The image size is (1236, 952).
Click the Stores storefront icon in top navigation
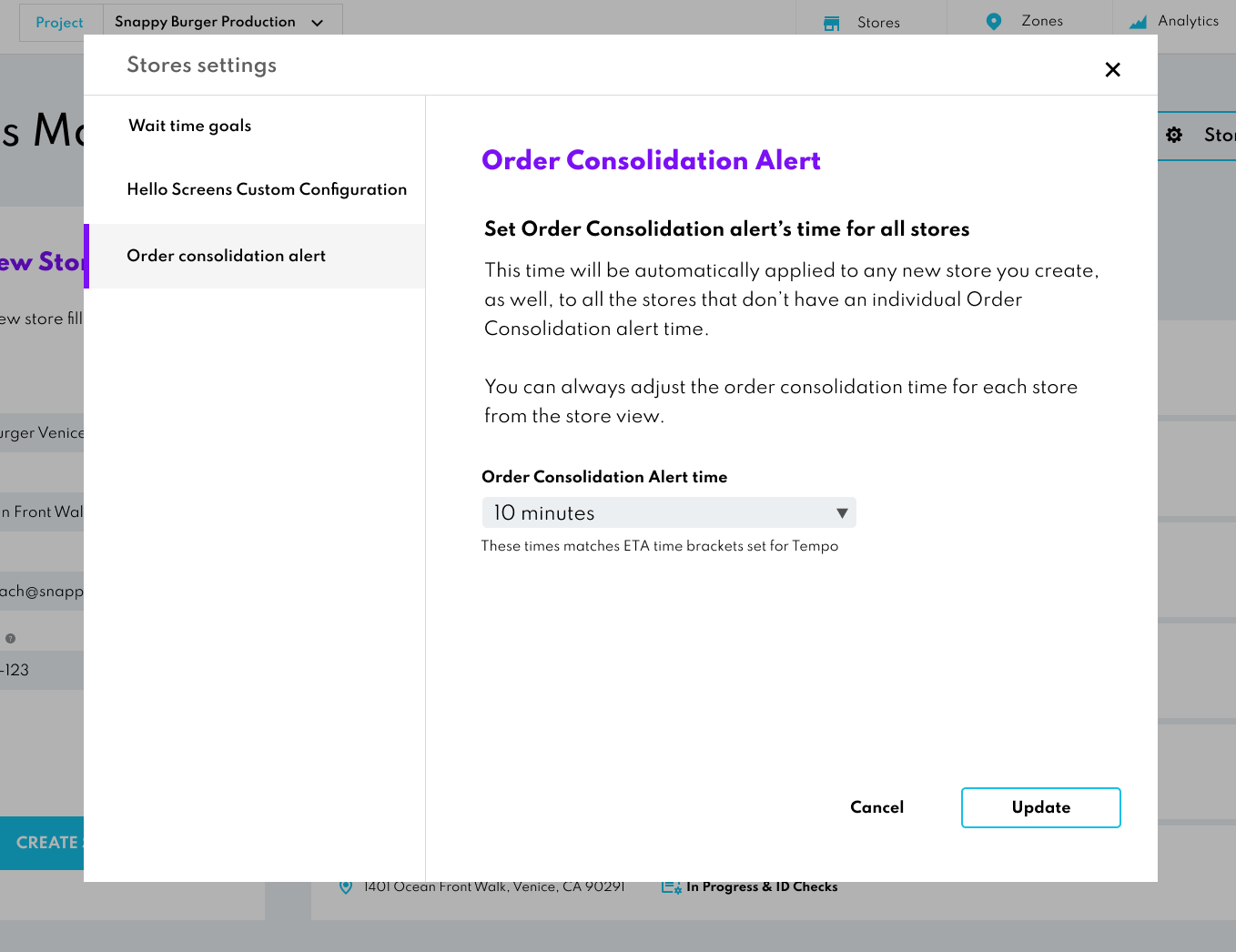click(x=831, y=23)
